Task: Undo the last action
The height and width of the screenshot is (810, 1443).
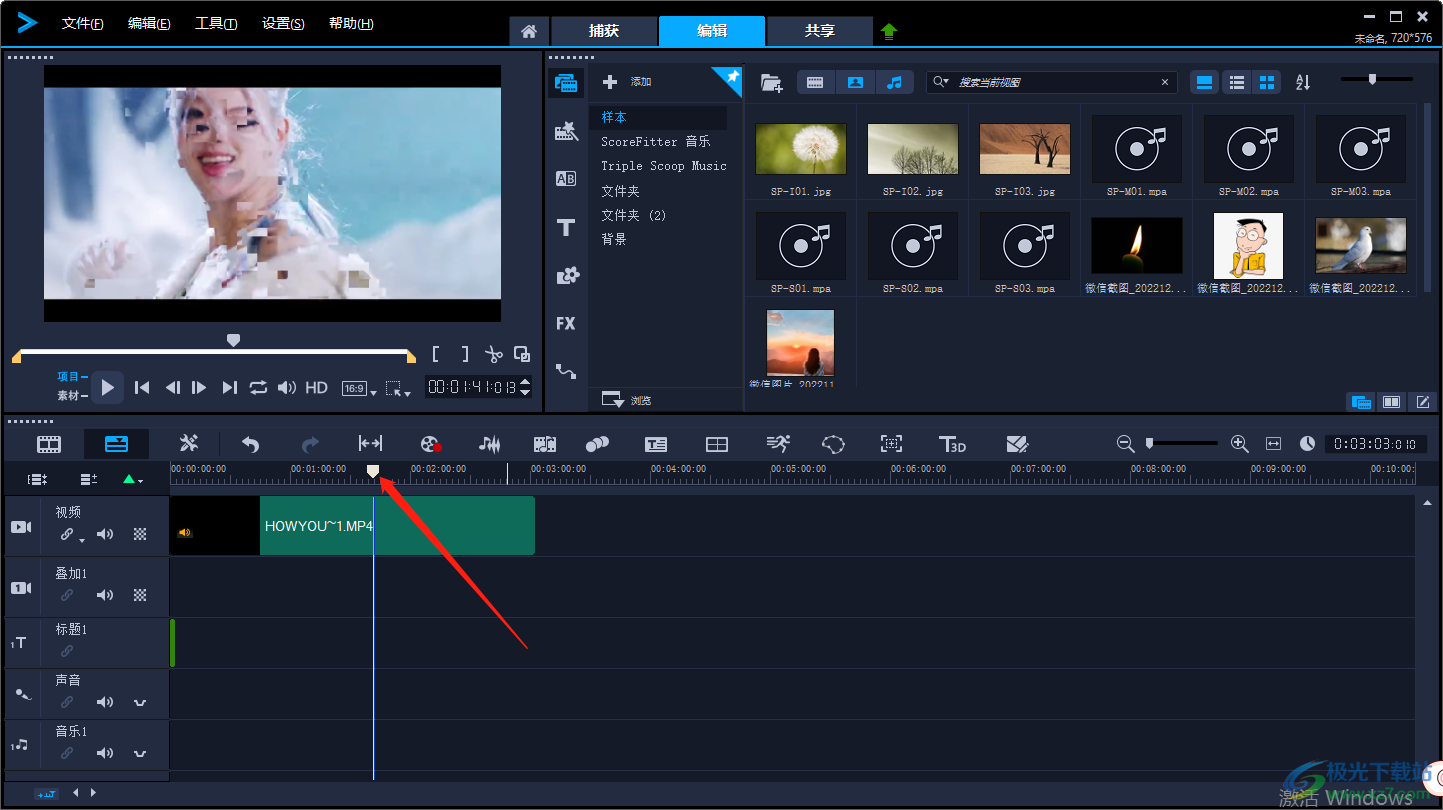Action: click(250, 444)
